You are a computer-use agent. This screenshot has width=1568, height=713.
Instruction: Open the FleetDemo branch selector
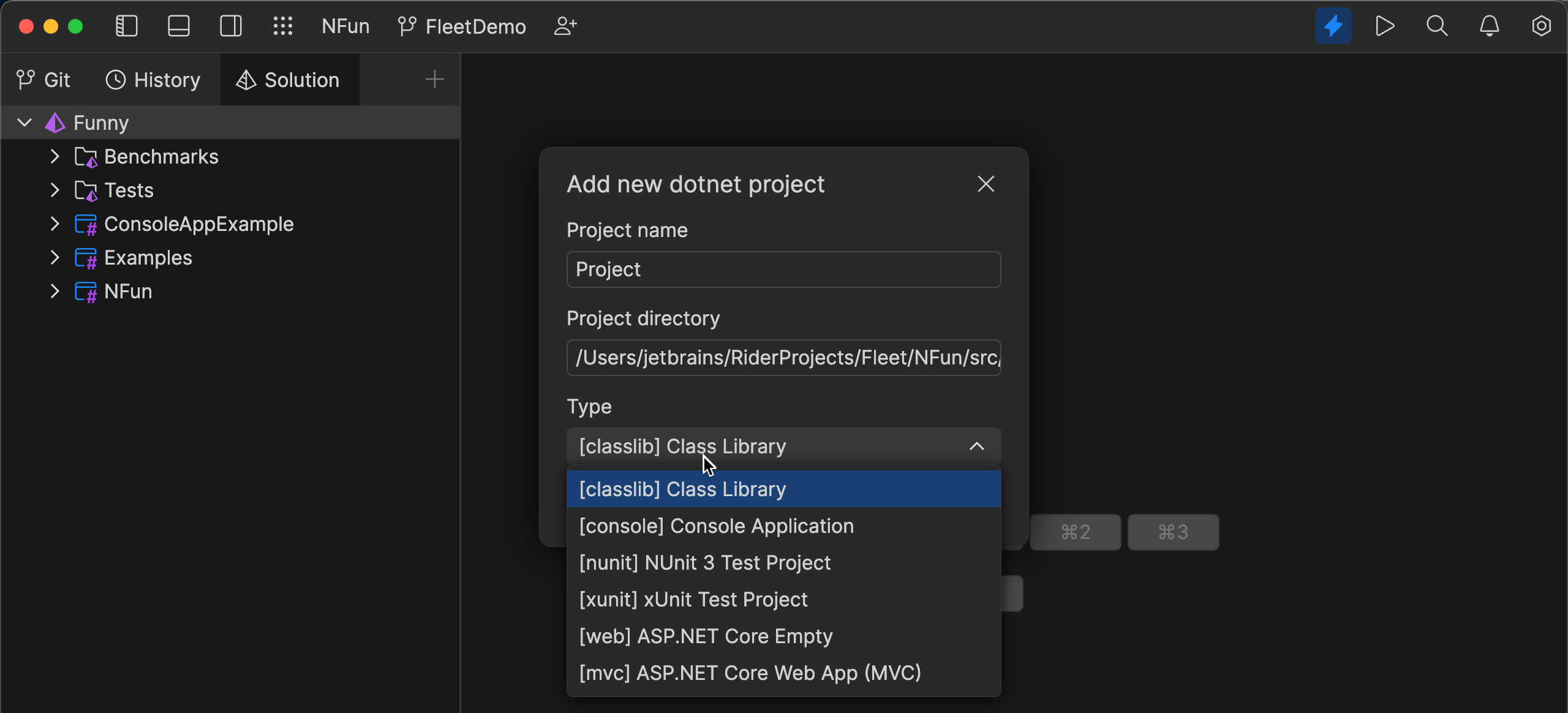[x=462, y=26]
